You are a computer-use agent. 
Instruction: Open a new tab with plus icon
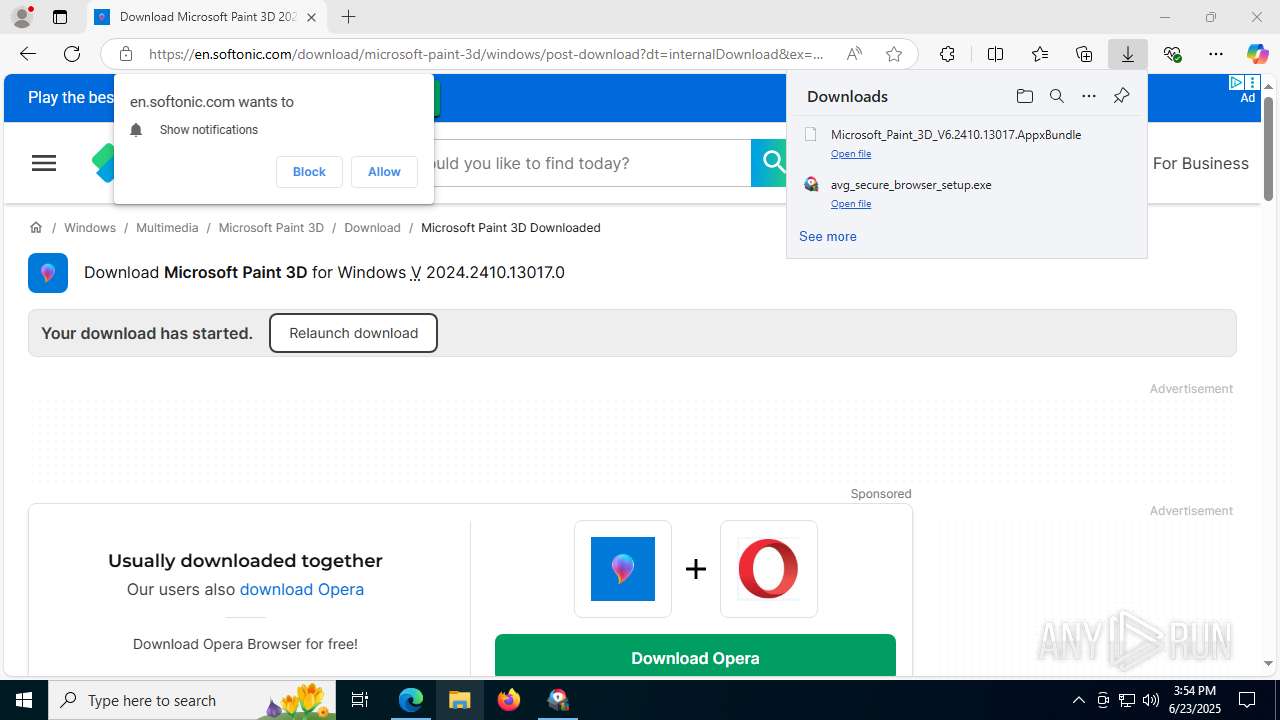pos(348,17)
